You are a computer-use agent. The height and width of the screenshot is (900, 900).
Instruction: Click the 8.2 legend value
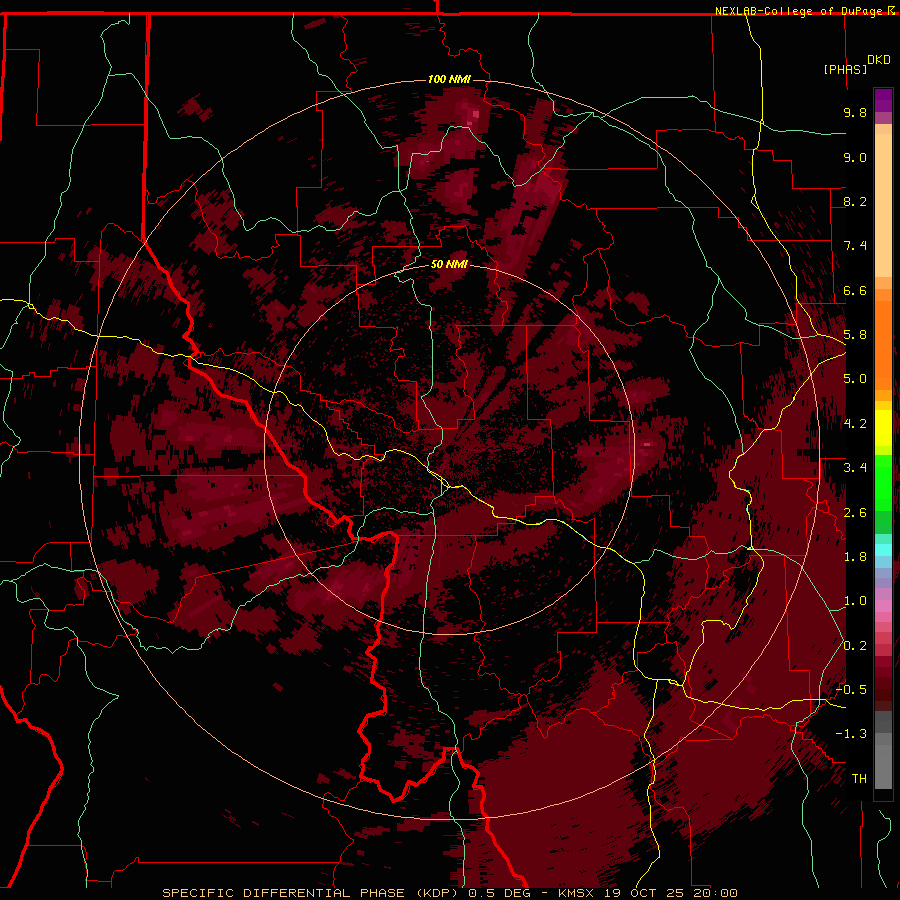coord(855,201)
